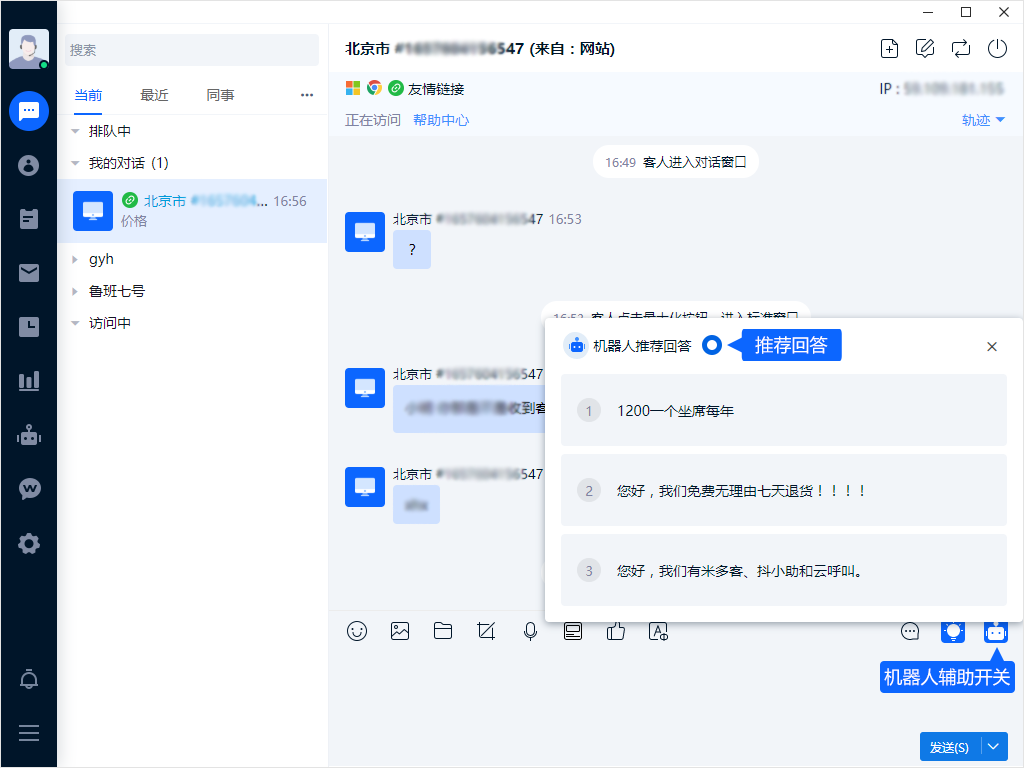This screenshot has height=768, width=1024.
Task: Send a file via folder icon
Action: (443, 631)
